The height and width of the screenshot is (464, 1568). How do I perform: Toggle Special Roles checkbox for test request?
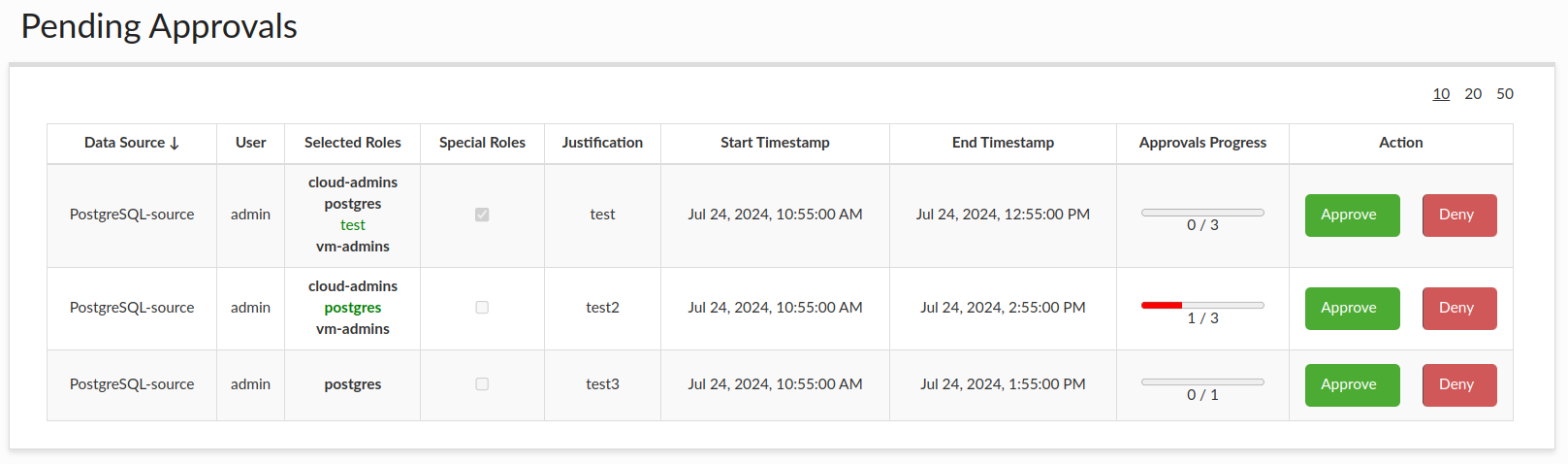click(482, 215)
